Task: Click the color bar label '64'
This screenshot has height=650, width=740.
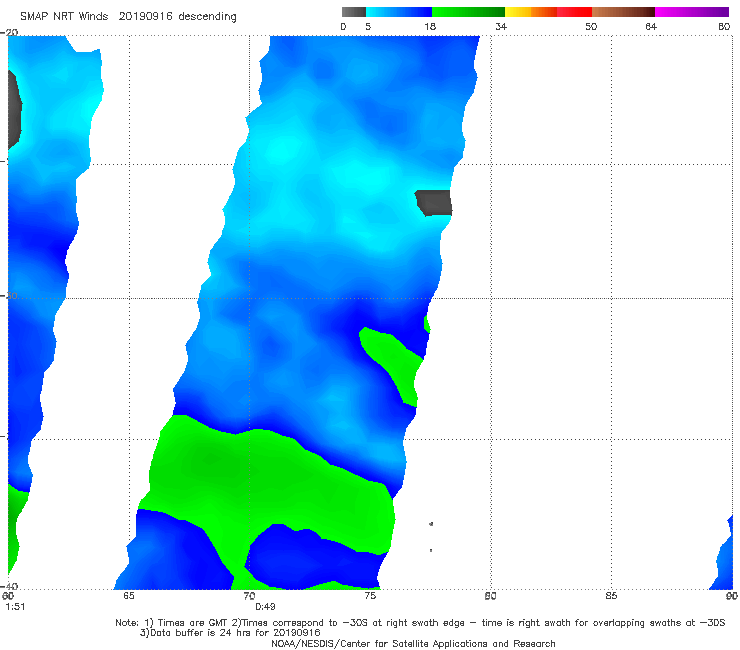Action: (x=651, y=27)
